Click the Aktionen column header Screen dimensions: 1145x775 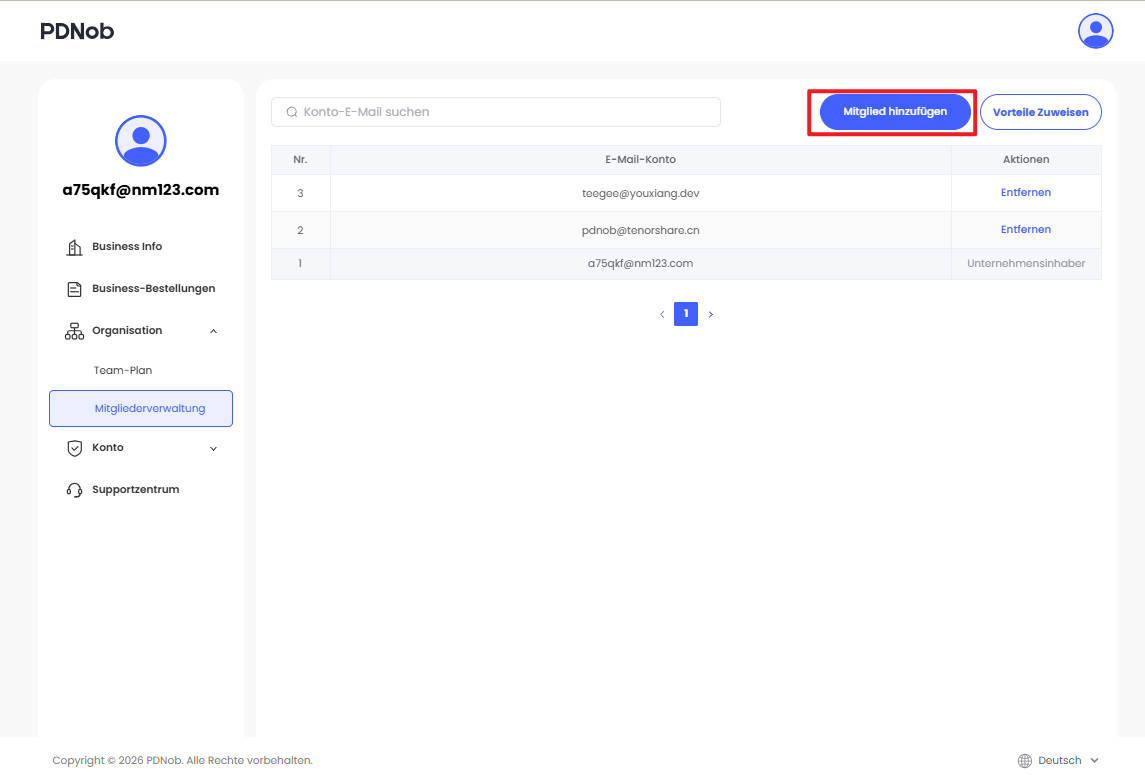click(x=1026, y=159)
